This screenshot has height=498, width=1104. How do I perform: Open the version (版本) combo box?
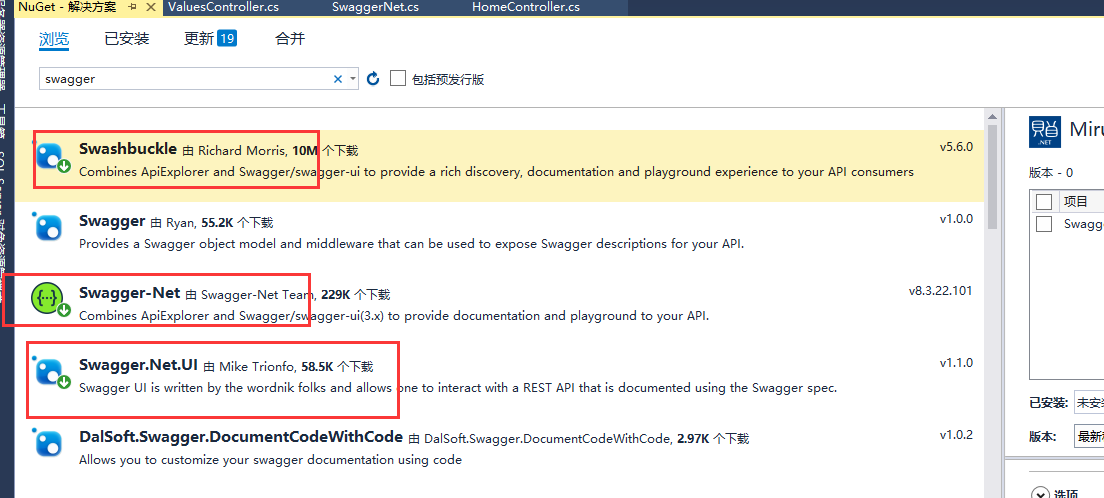(x=1089, y=437)
